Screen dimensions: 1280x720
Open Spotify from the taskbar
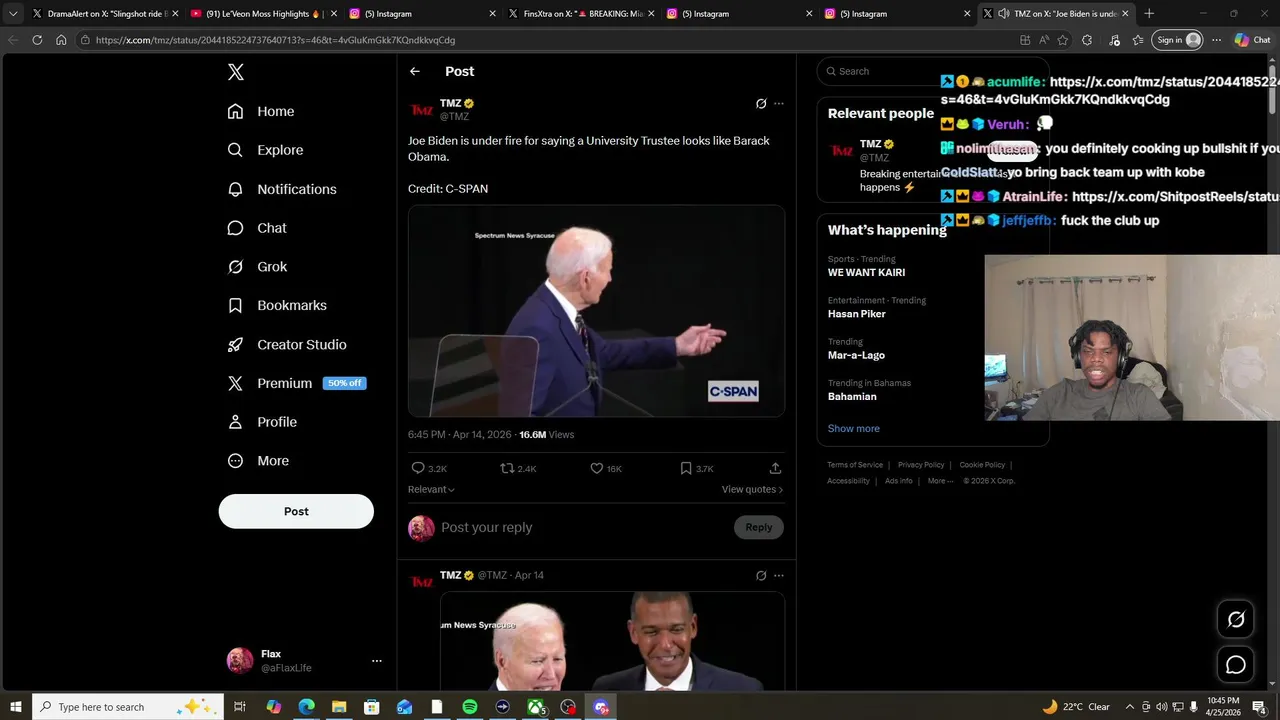pos(470,707)
